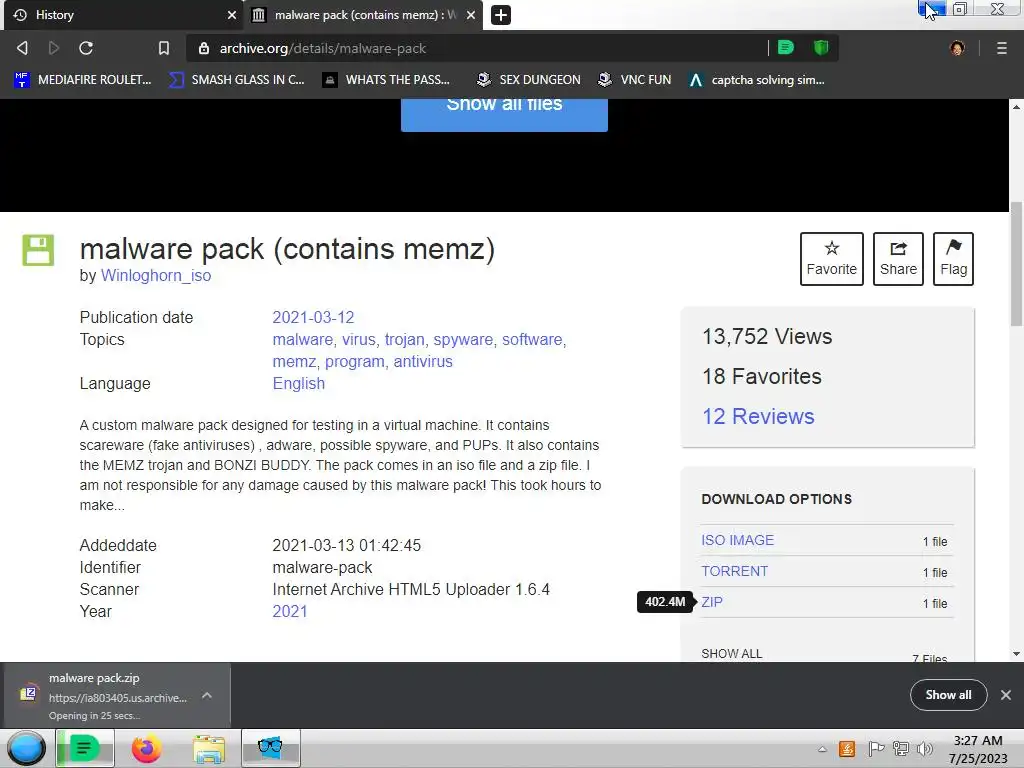Click the Show all files button
The width and height of the screenshot is (1024, 768).
point(504,114)
